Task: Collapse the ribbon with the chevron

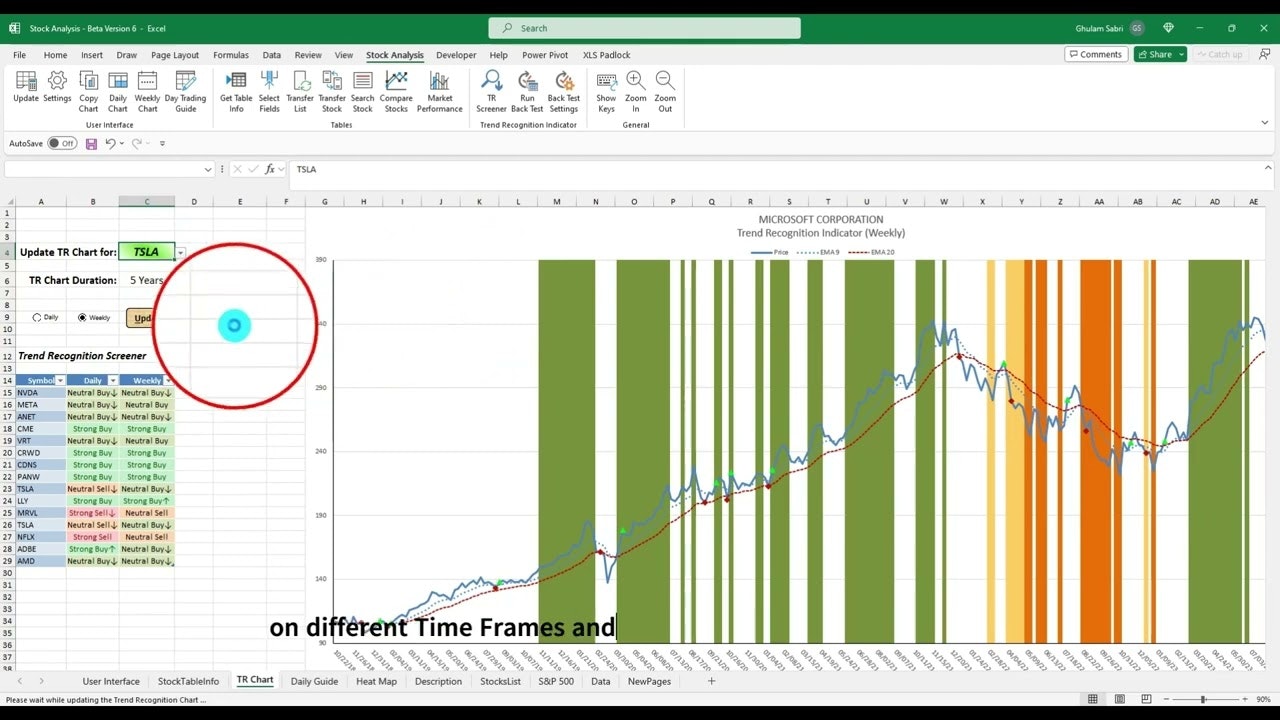Action: click(x=1265, y=123)
